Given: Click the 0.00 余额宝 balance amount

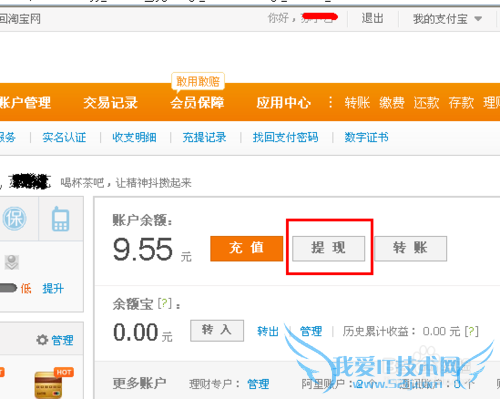Looking at the screenshot, I should [136, 332].
